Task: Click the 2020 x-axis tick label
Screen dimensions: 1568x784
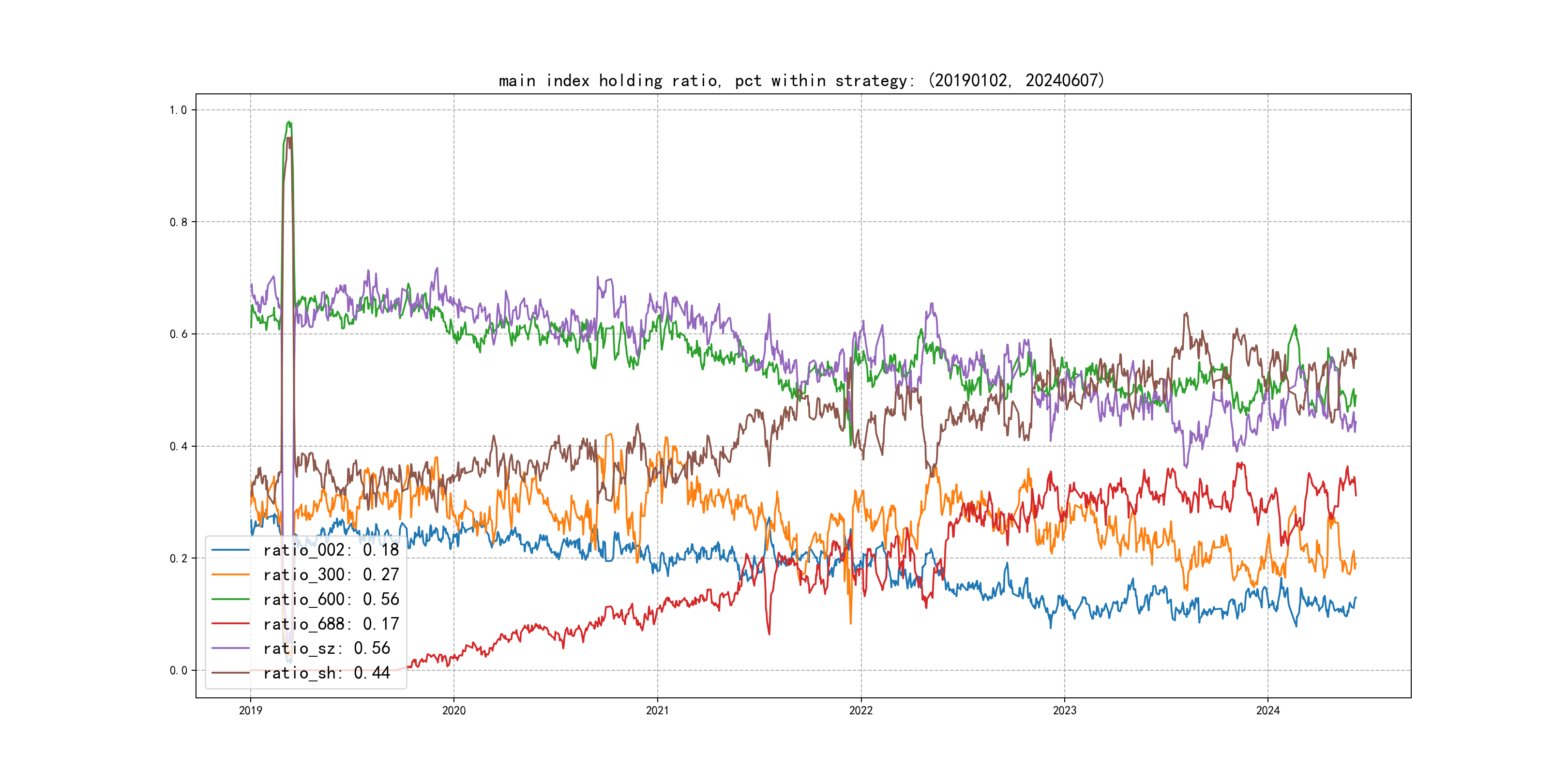Action: 453,710
